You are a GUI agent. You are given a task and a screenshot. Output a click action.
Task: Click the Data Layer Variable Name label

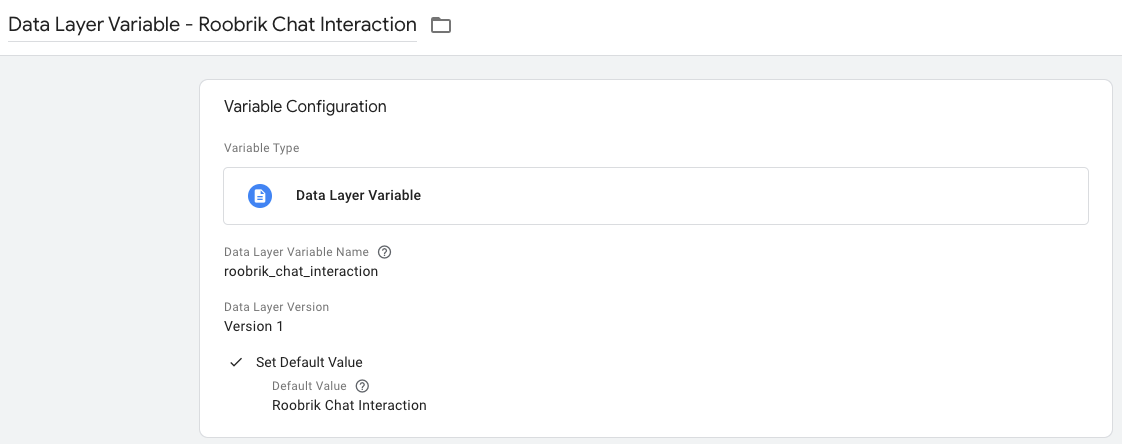tap(296, 252)
